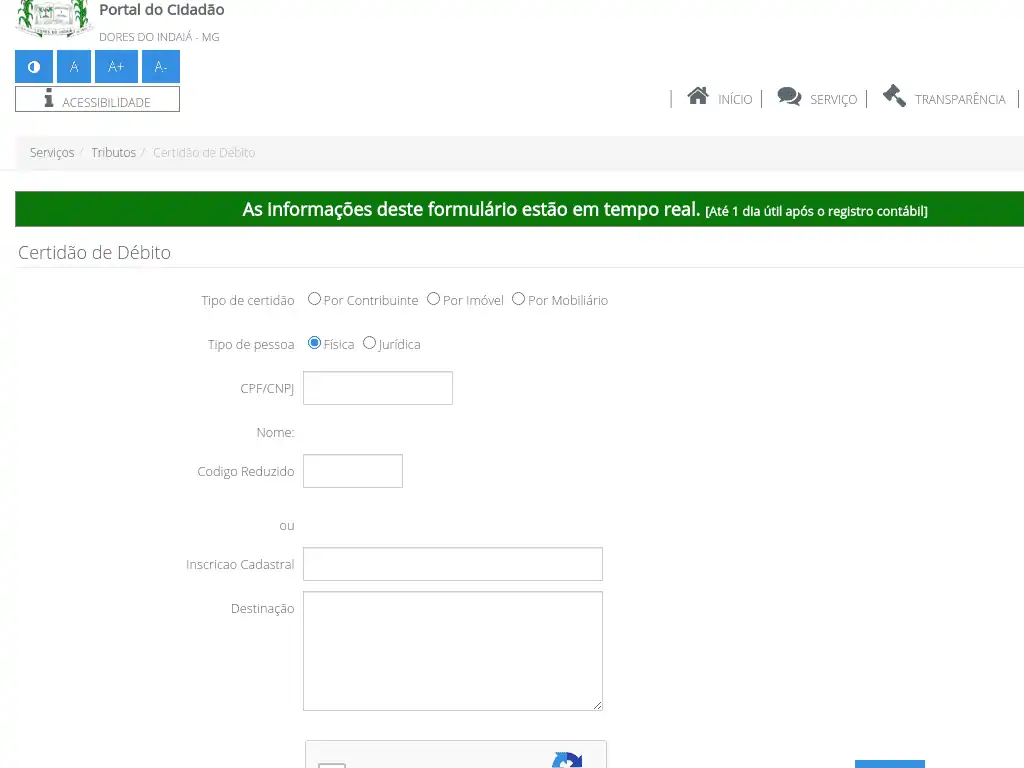Click the Inscricao Cadastral text field
Viewport: 1024px width, 768px height.
[452, 564]
